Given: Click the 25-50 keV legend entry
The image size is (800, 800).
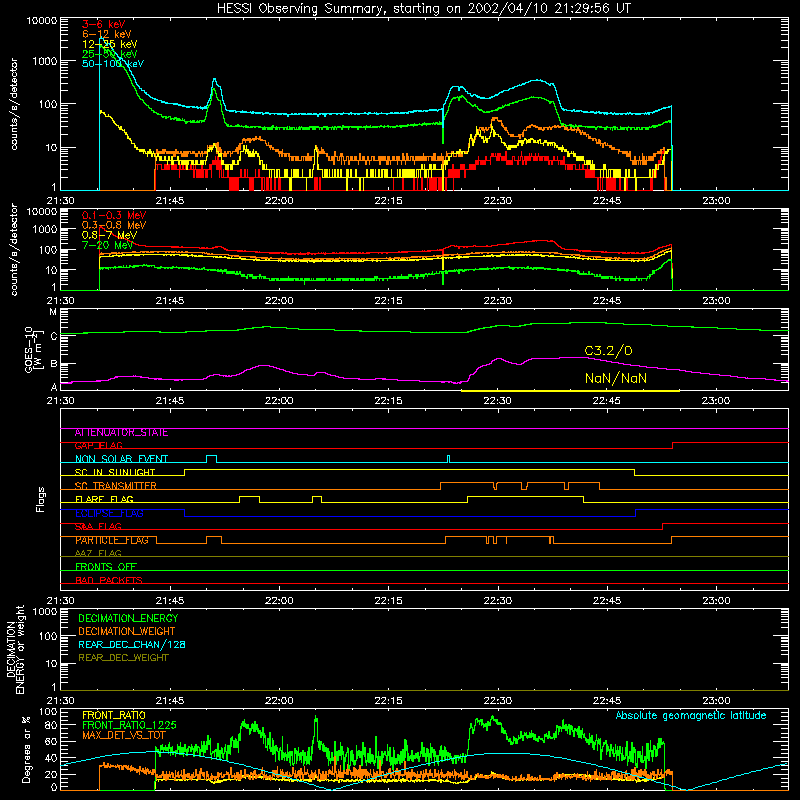Looking at the screenshot, I should pyautogui.click(x=110, y=54).
